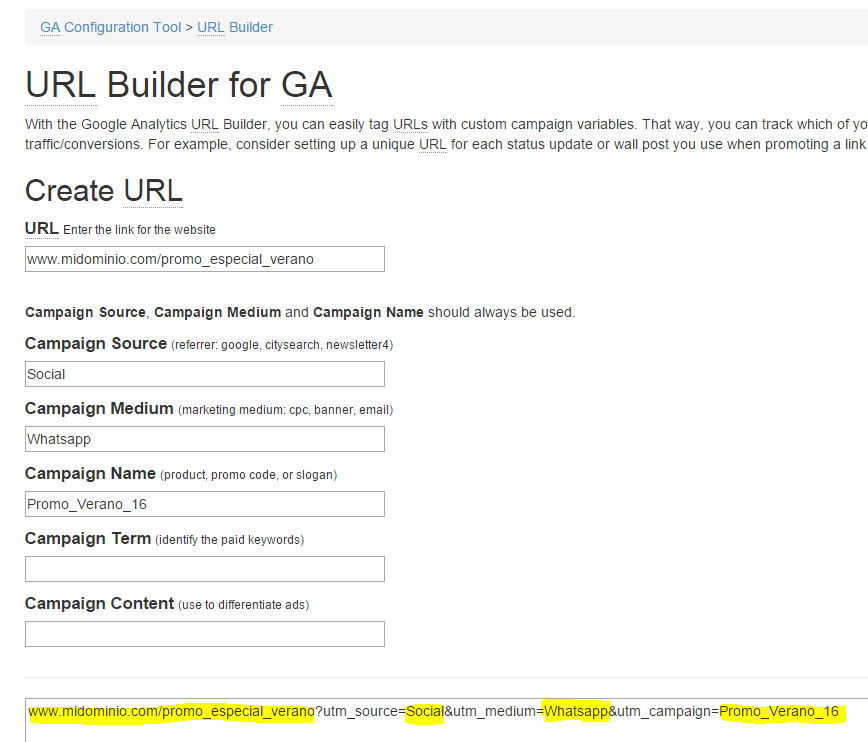Click the Campaign Source input field
This screenshot has height=742, width=868.
tap(205, 374)
